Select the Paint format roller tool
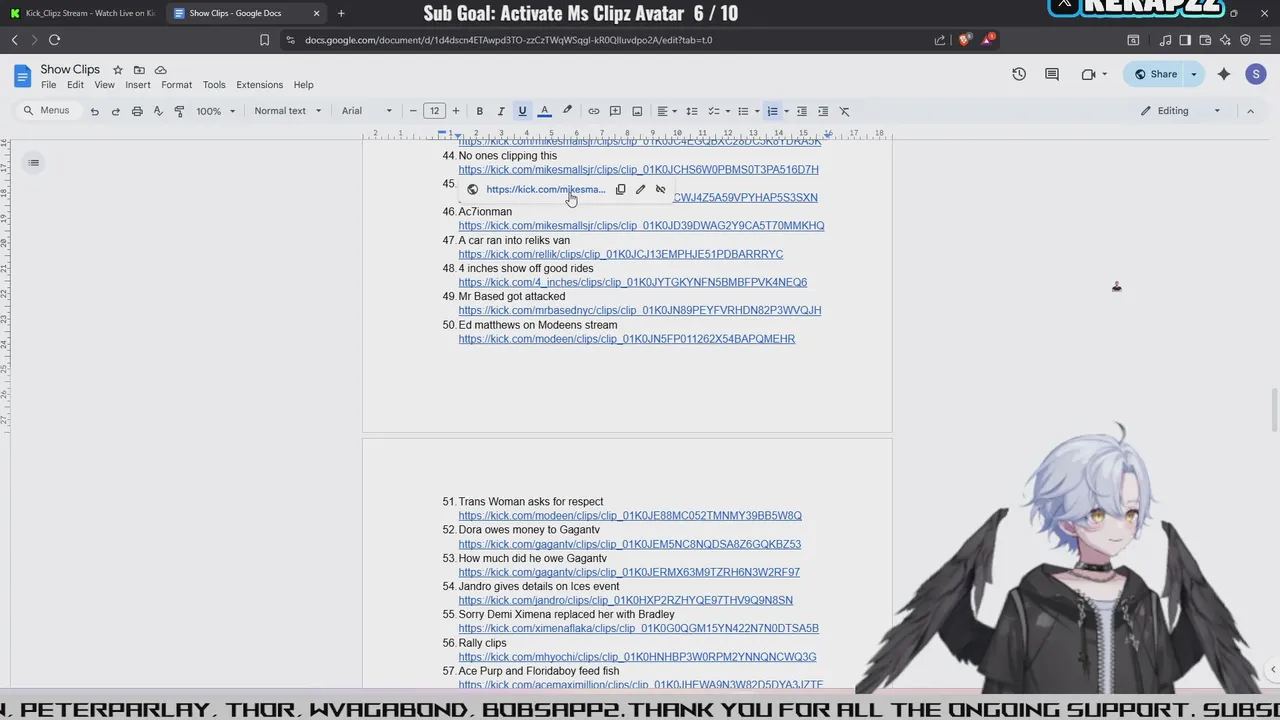The image size is (1280, 720). point(179,111)
